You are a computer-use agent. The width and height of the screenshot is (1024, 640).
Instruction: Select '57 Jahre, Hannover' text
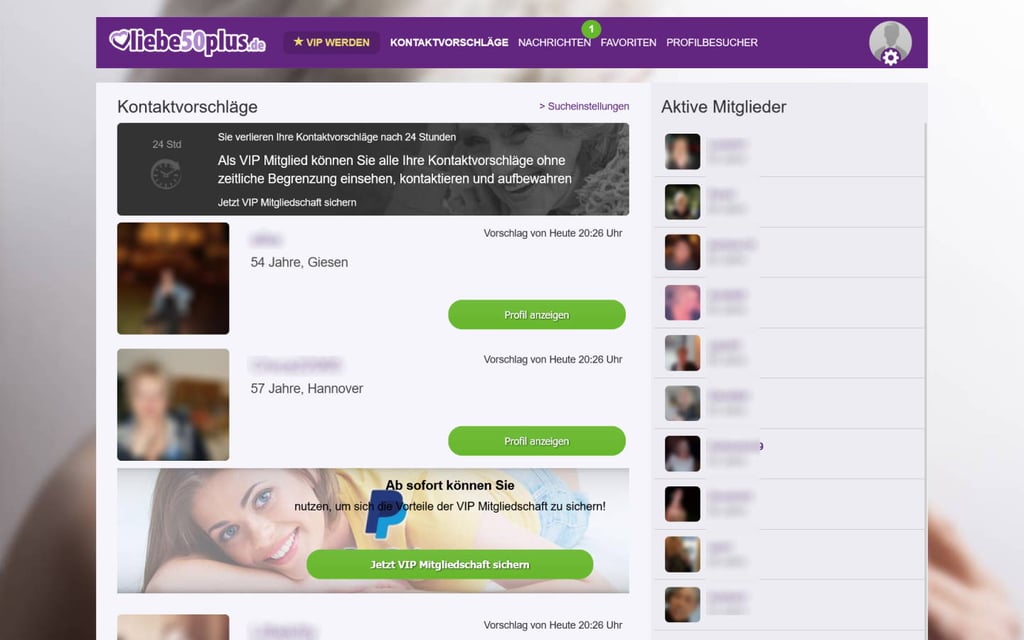307,388
